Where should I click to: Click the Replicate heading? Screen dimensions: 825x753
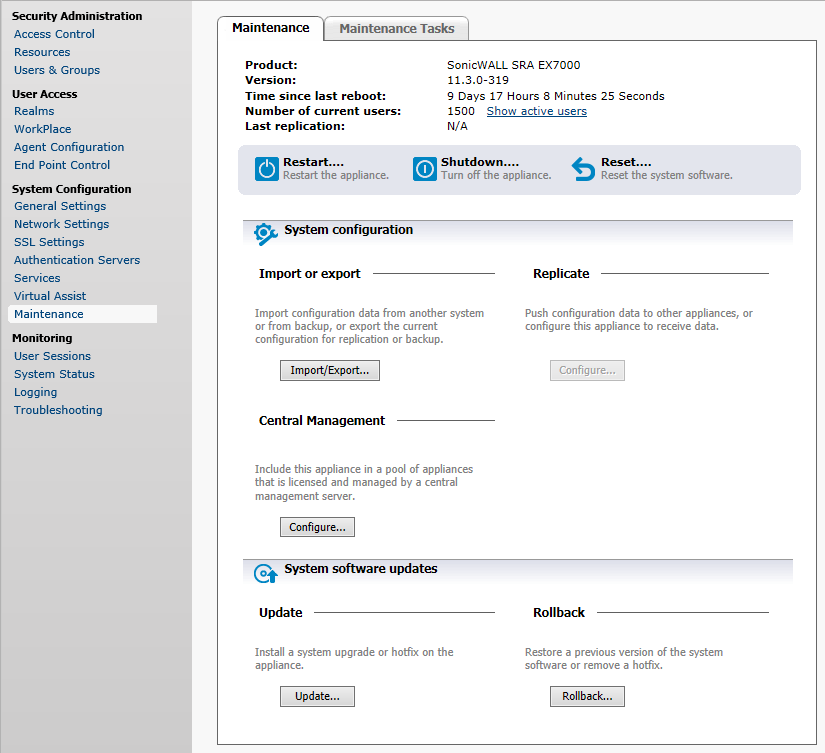click(x=561, y=274)
